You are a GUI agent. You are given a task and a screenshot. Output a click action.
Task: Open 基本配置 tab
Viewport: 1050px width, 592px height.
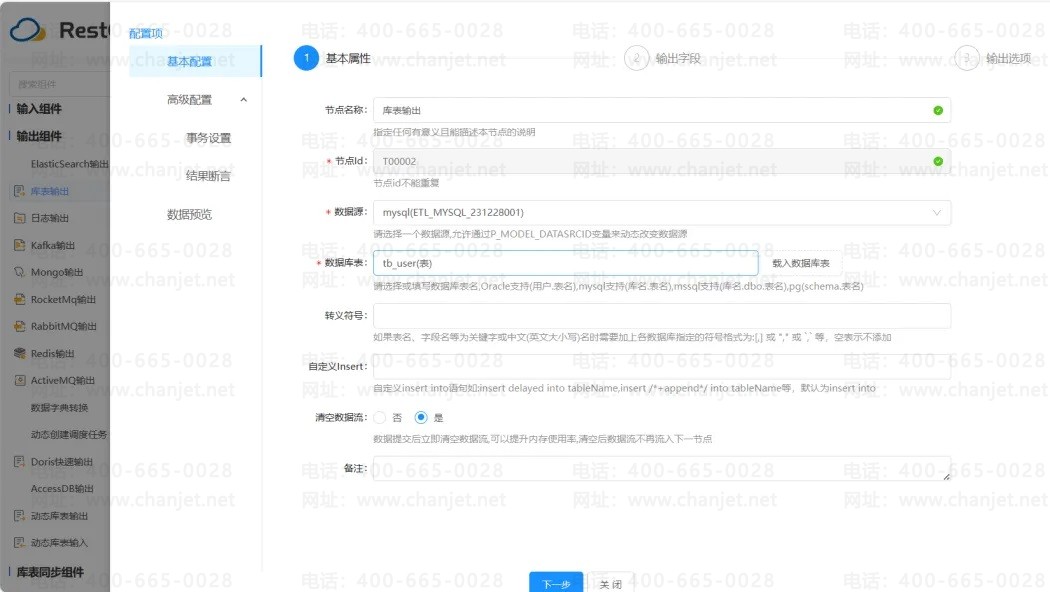pos(195,61)
